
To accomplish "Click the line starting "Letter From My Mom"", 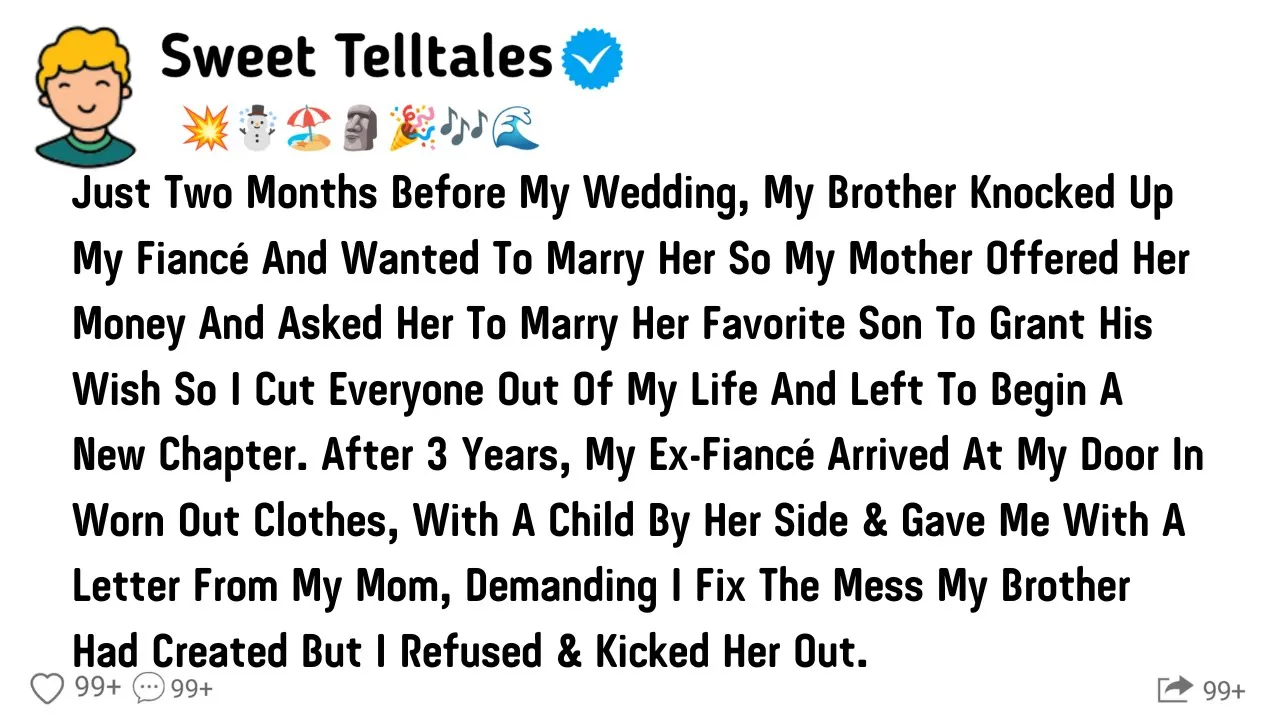I will click(x=601, y=586).
